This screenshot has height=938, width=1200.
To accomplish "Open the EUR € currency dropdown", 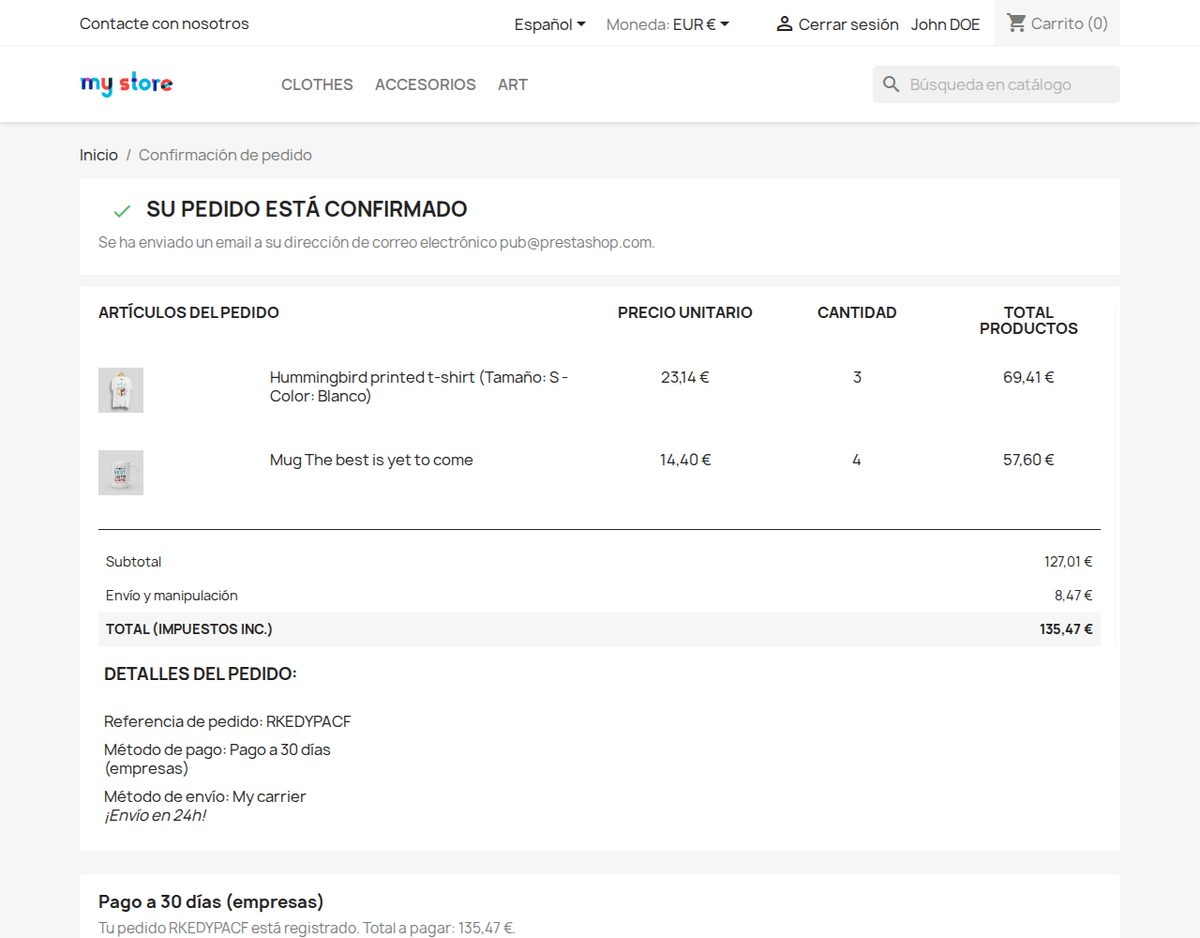I will (701, 24).
